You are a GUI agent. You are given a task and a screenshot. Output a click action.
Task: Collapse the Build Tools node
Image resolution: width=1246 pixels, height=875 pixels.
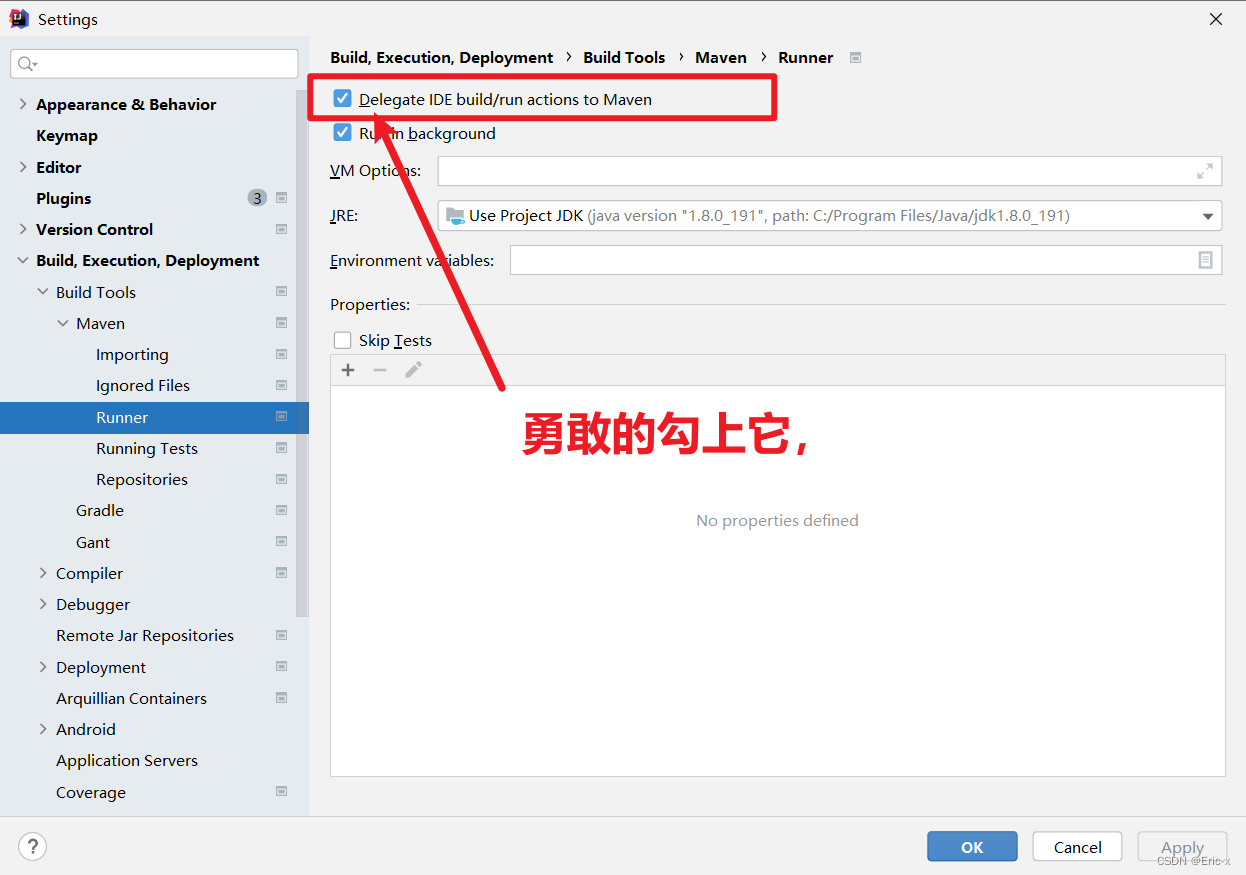[x=43, y=292]
